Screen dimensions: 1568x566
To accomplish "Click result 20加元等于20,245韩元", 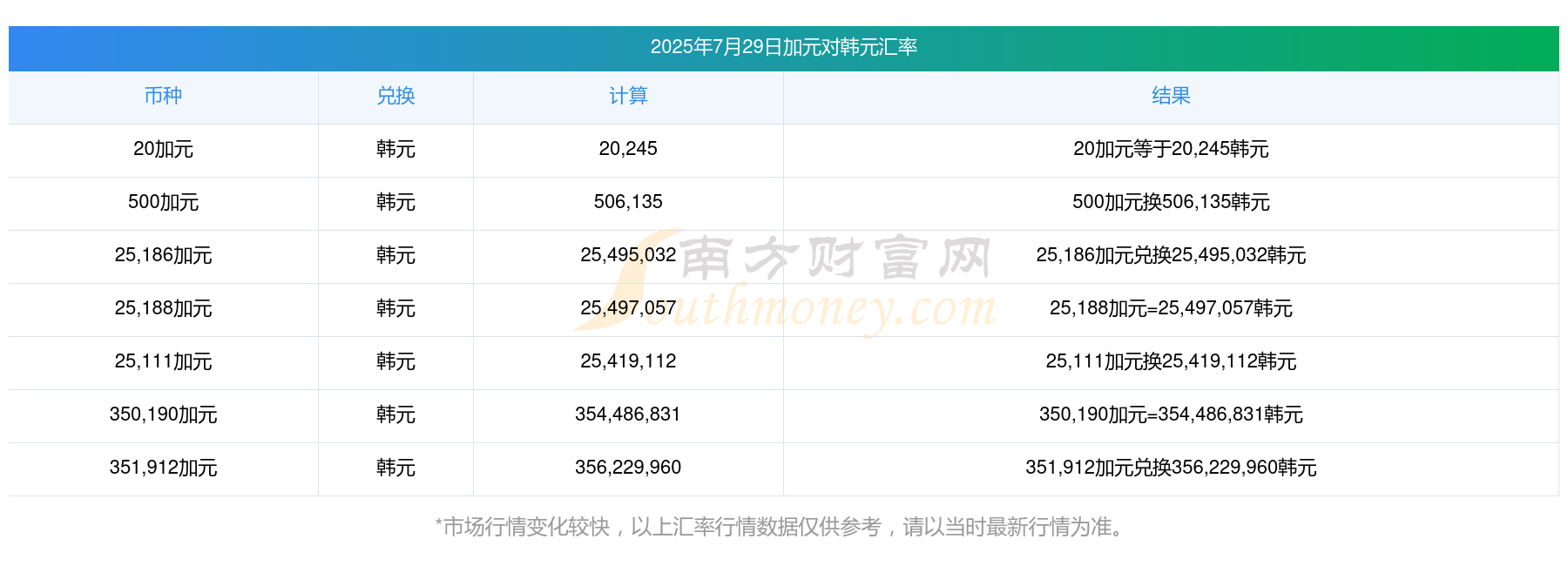I will pos(1171,149).
